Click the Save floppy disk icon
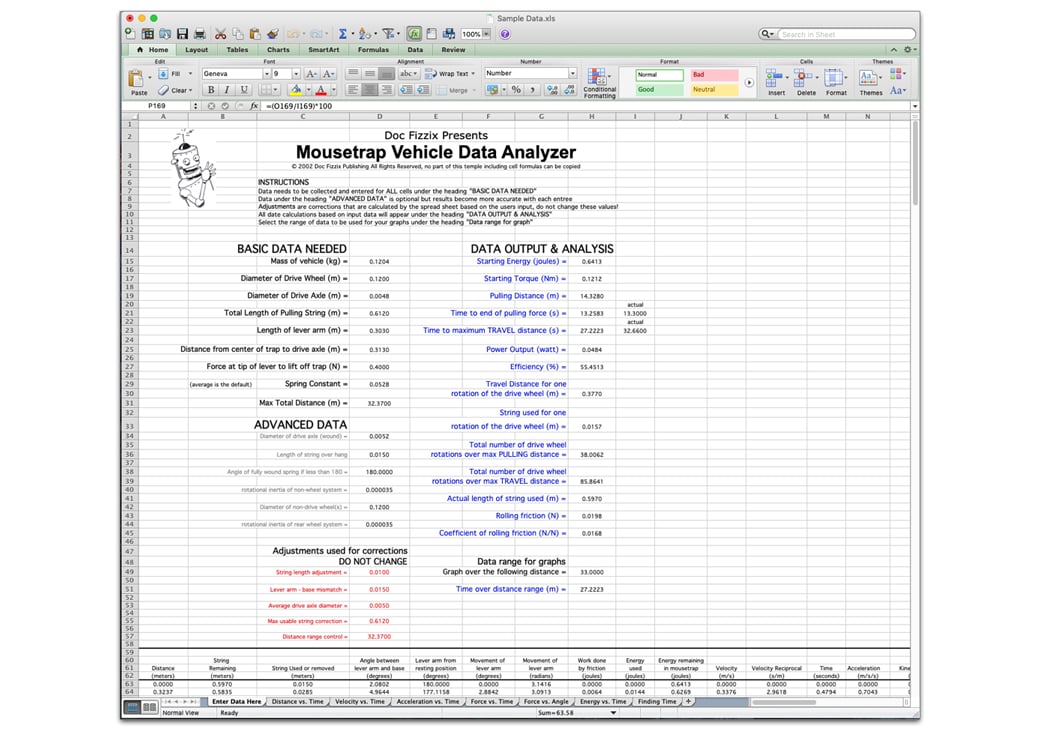This screenshot has height=733, width=1055. tap(182, 34)
